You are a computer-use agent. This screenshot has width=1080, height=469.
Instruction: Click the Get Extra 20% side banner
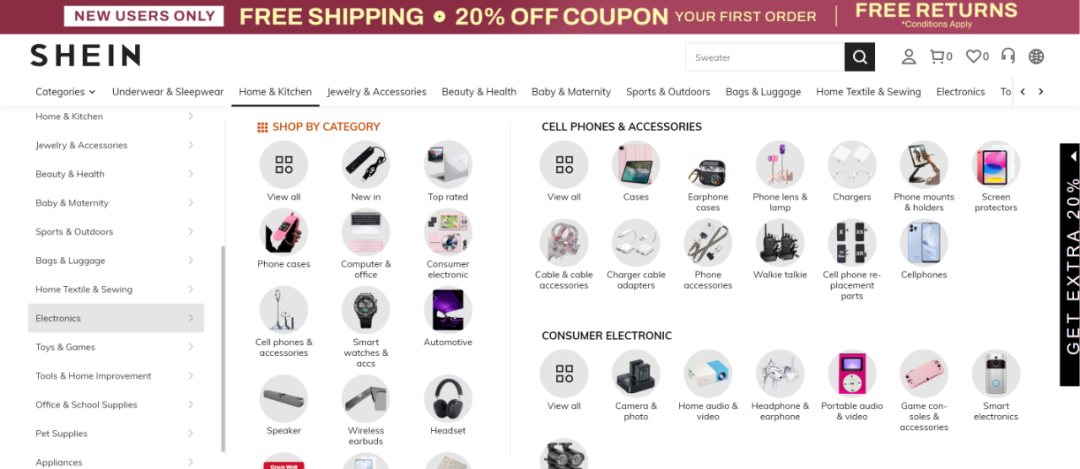1069,265
